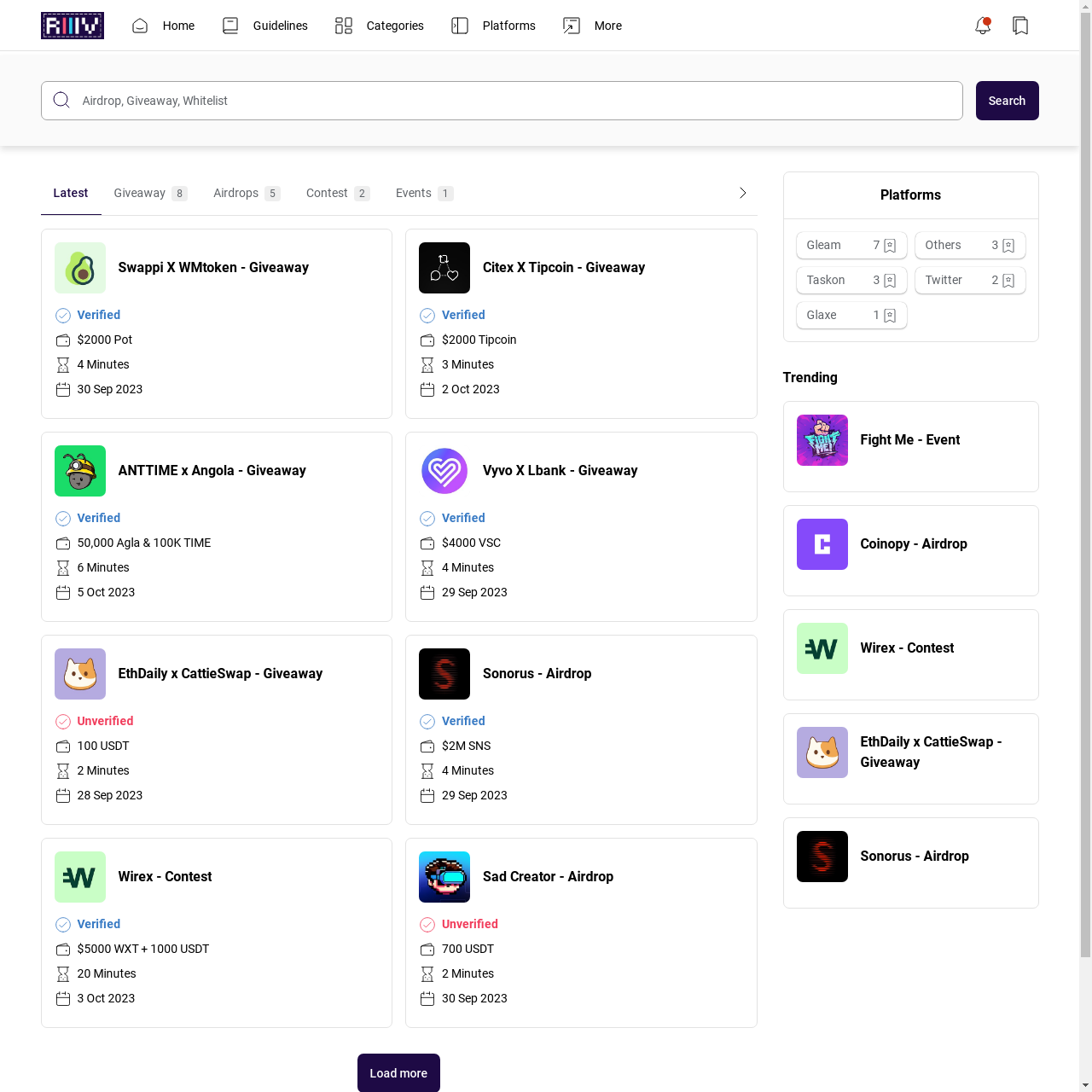Open Vyvo X Lbank - Giveaway title
Image resolution: width=1092 pixels, height=1092 pixels.
pos(560,471)
